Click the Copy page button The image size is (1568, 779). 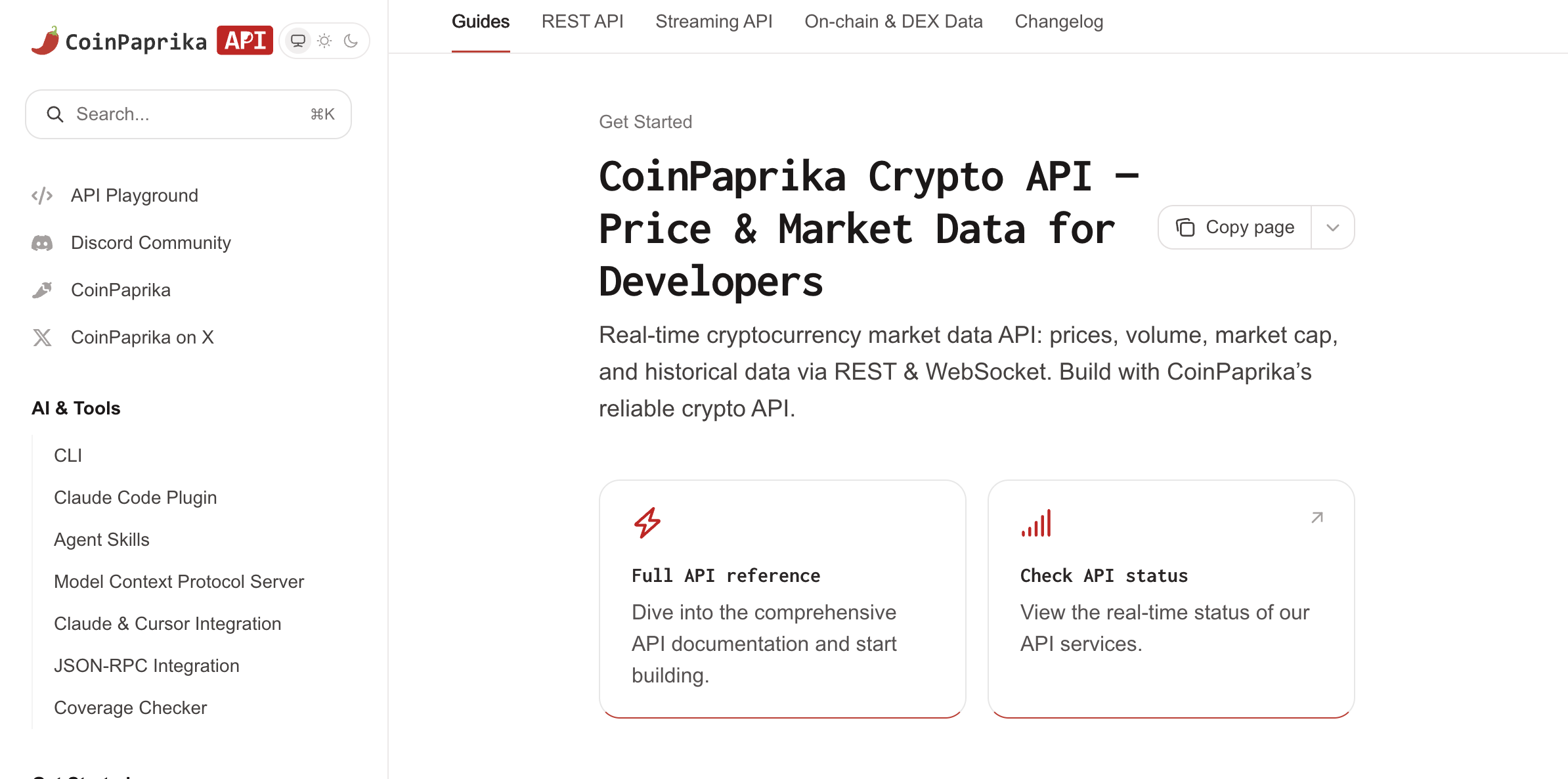(1235, 227)
